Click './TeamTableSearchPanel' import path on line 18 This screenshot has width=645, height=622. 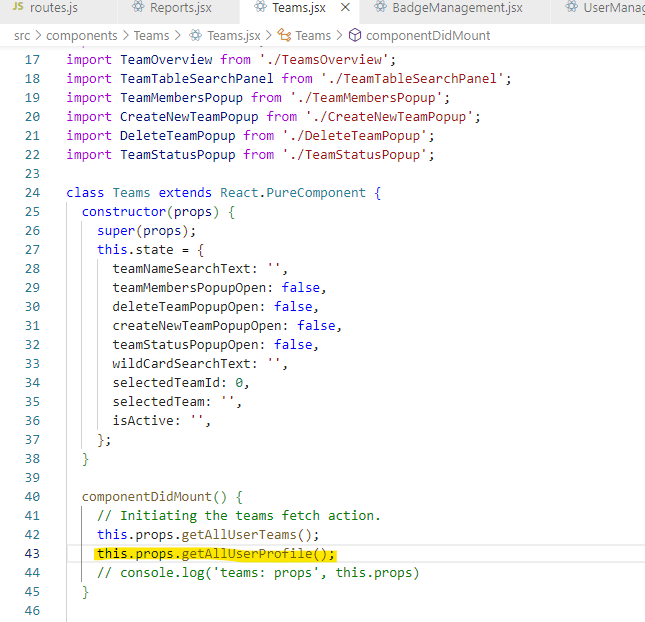[415, 79]
